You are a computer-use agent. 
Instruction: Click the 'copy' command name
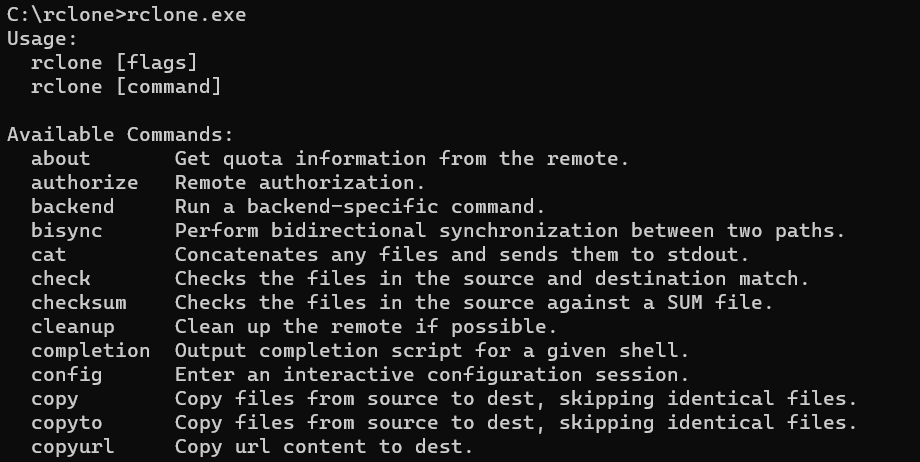55,399
